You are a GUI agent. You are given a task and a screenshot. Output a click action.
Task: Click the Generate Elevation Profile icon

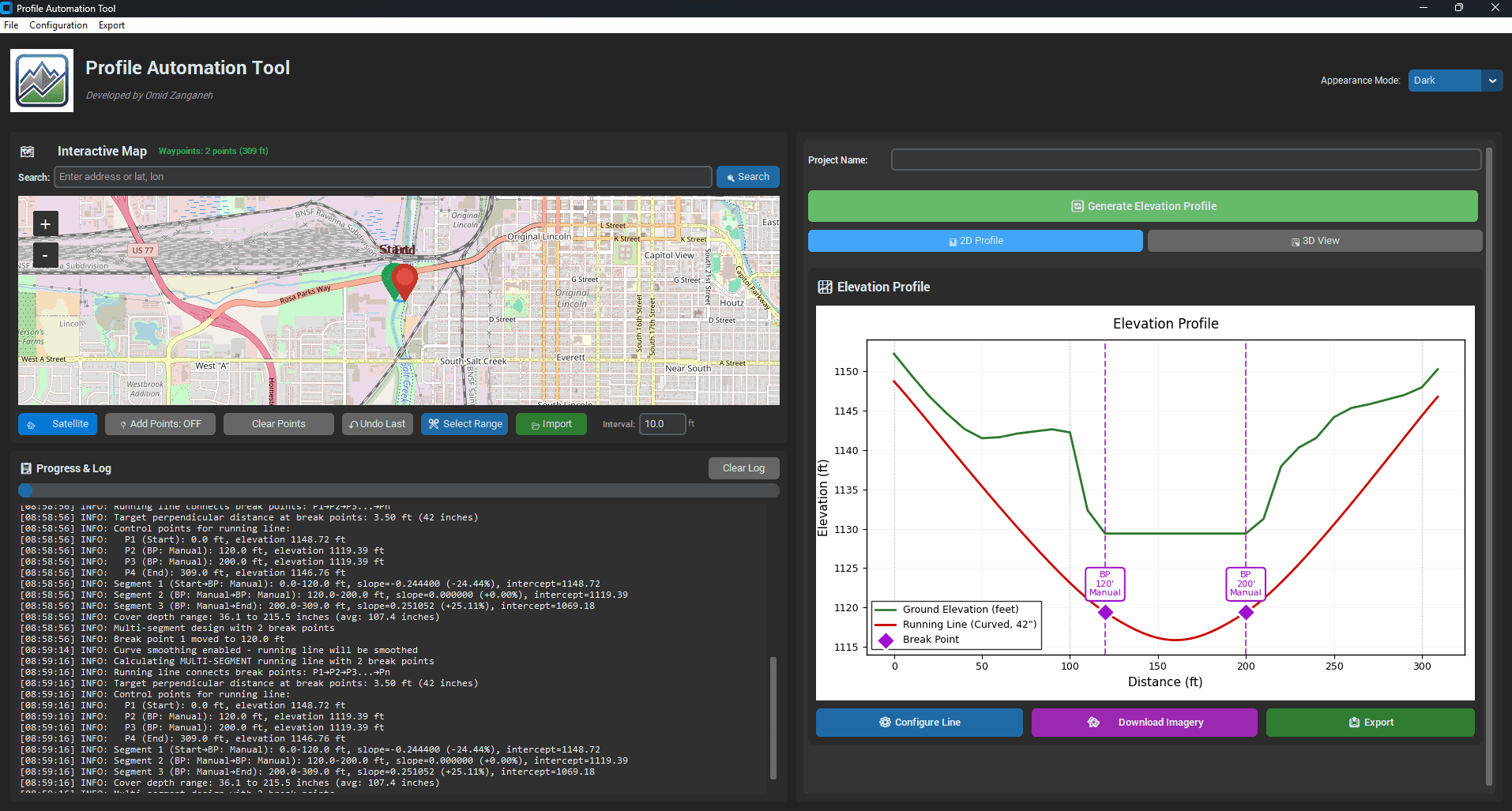pyautogui.click(x=1078, y=205)
